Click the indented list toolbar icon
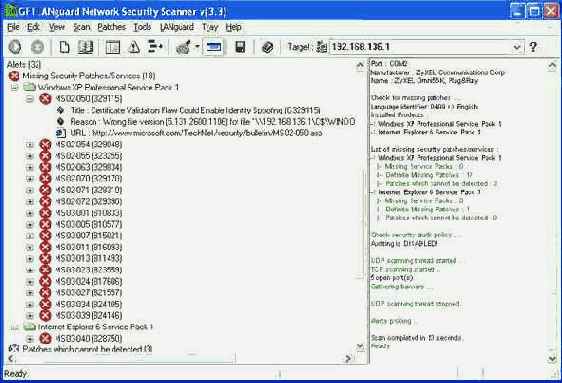This screenshot has height=383, width=562. (155, 47)
